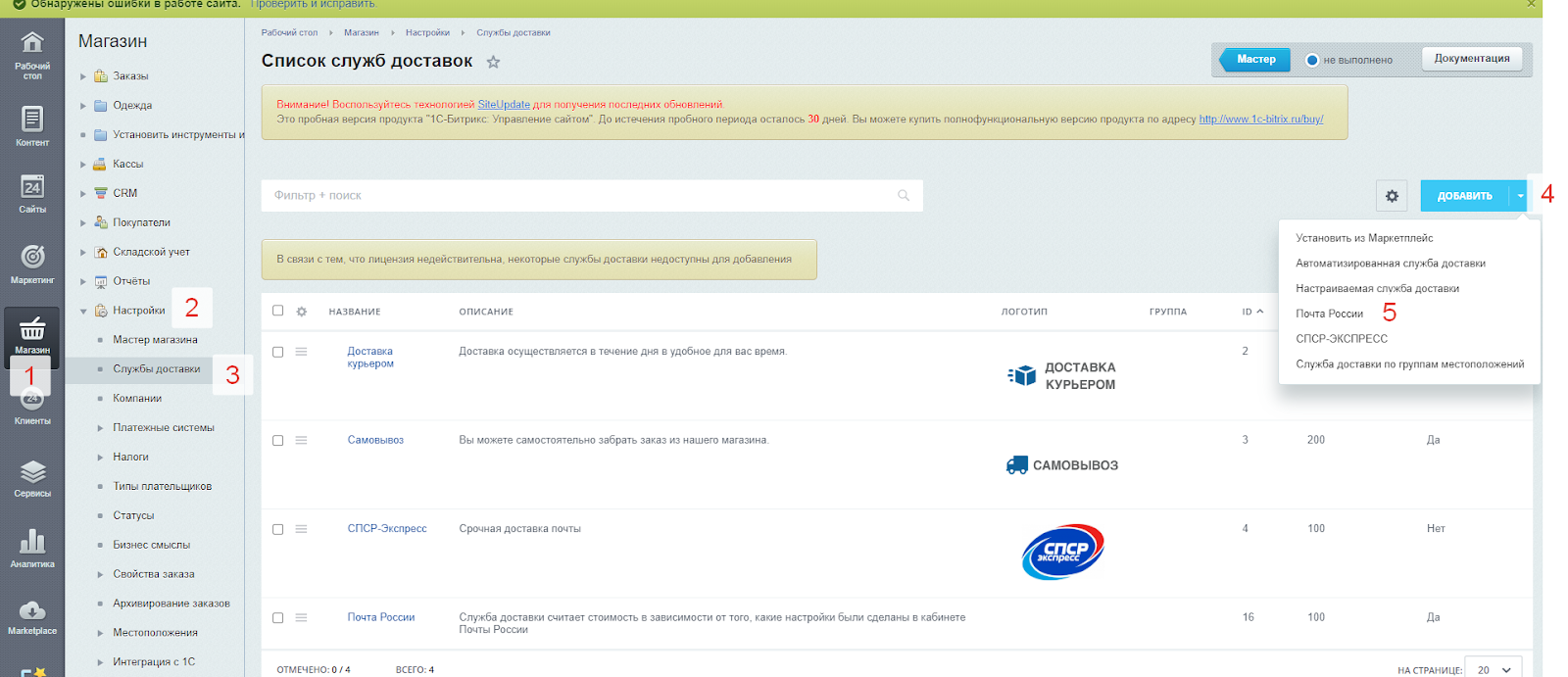The height and width of the screenshot is (677, 1568).
Task: Click the favorites star next to page title
Action: click(493, 62)
